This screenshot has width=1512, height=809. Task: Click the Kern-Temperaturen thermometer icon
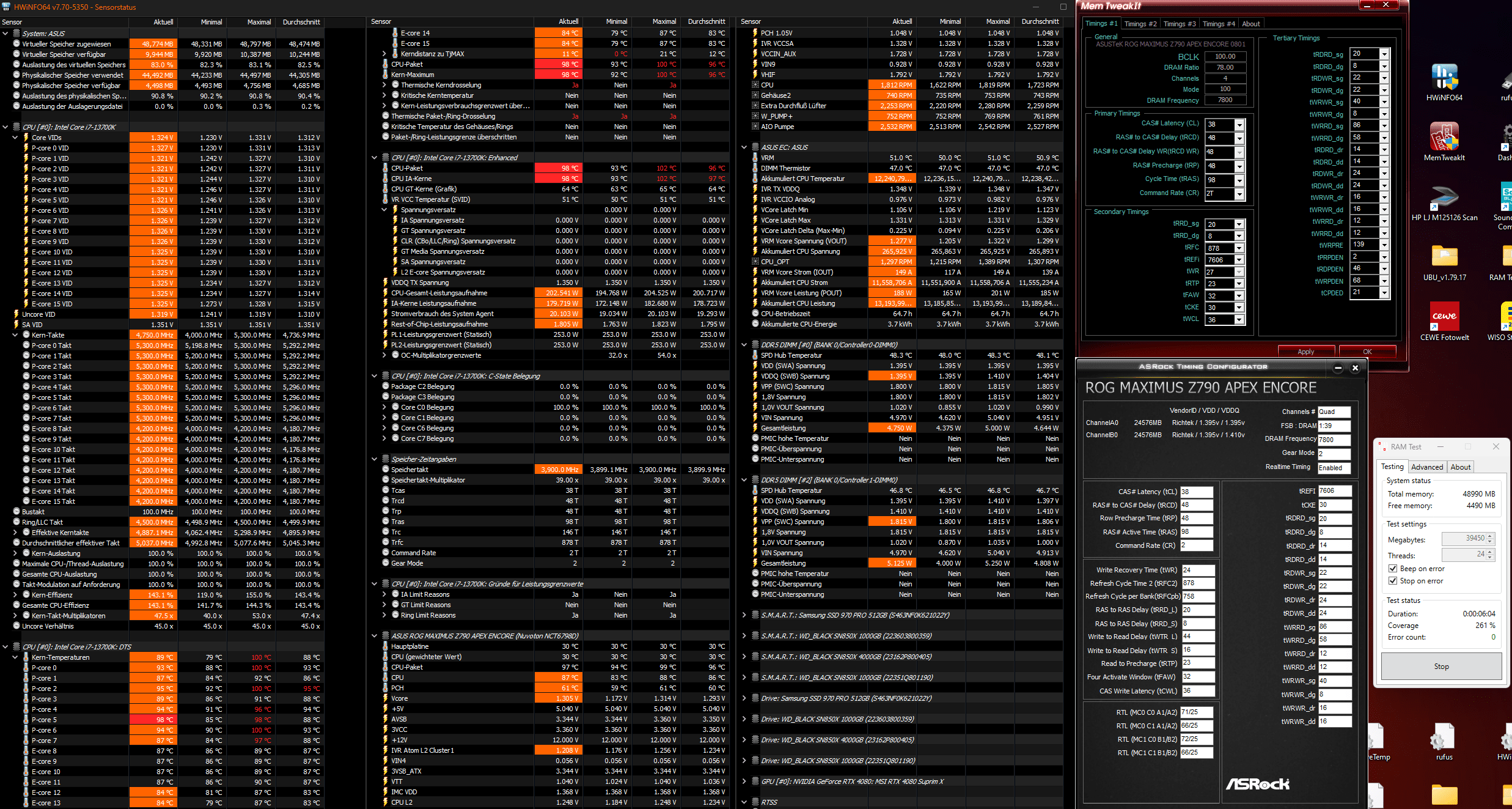tap(26, 657)
